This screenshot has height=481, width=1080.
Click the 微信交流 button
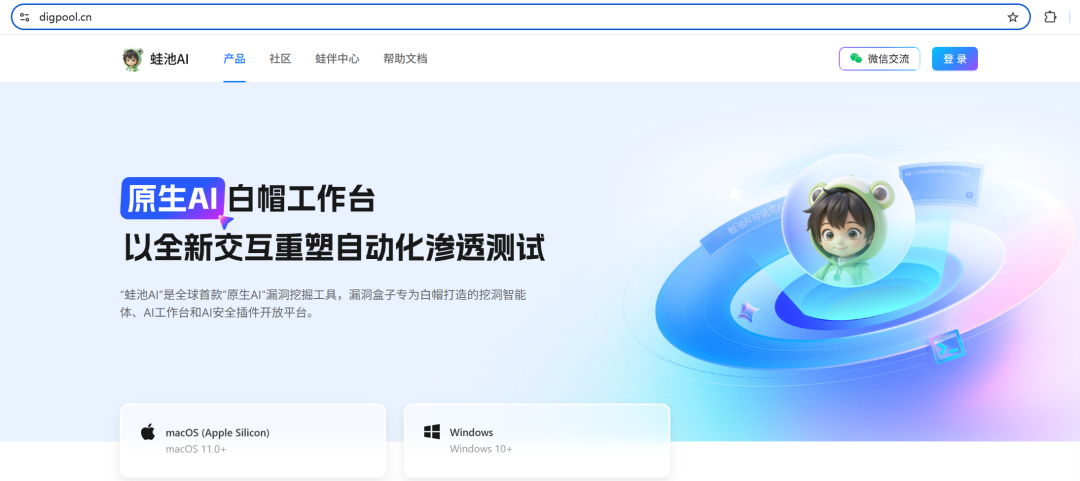point(880,59)
